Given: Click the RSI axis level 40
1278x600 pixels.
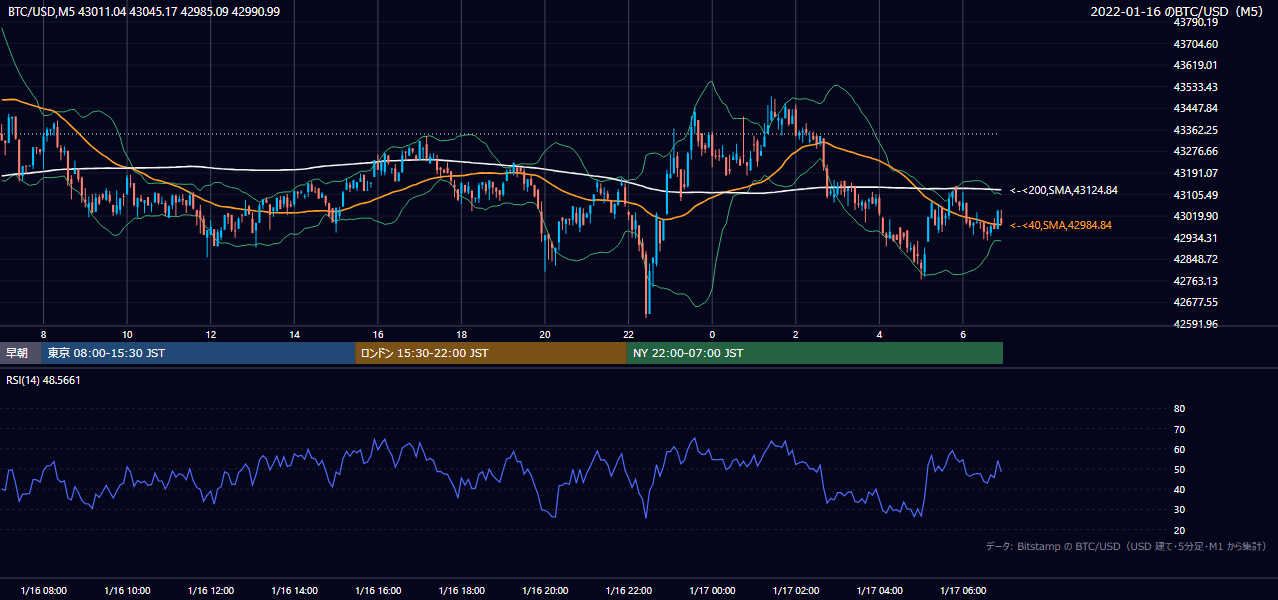Looking at the screenshot, I should pyautogui.click(x=1179, y=489).
